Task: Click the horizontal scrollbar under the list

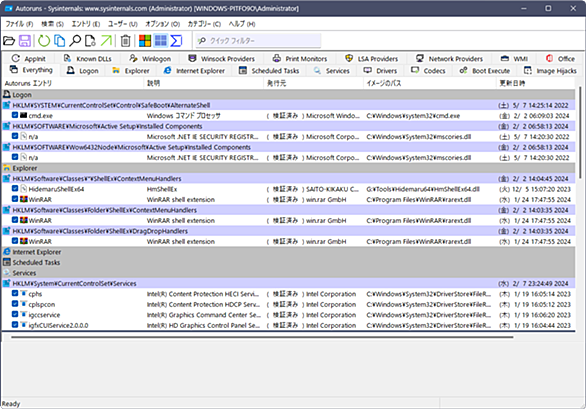Action: click(x=262, y=337)
